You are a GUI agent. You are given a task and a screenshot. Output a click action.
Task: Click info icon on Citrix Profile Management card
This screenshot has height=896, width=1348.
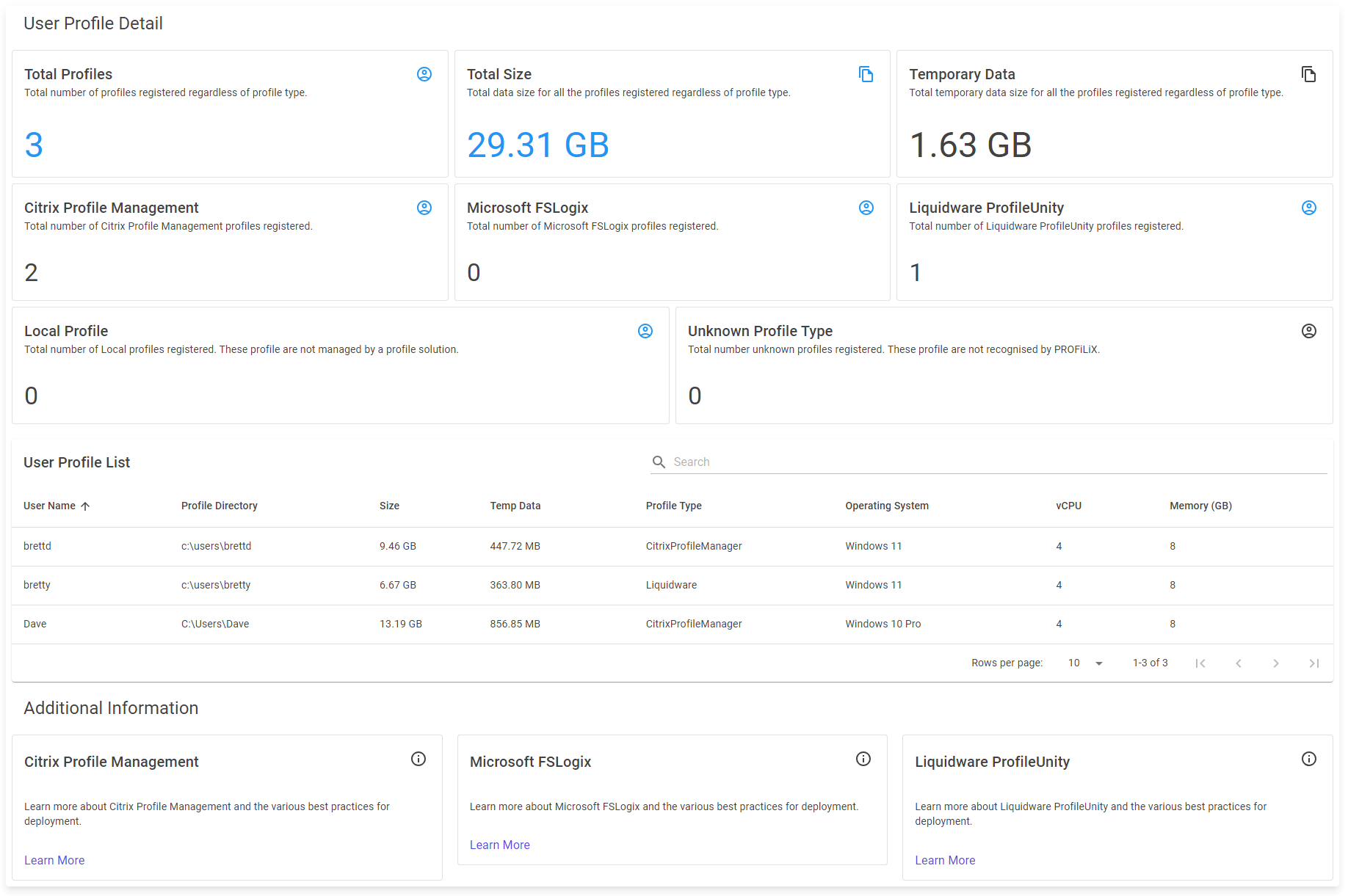click(418, 759)
